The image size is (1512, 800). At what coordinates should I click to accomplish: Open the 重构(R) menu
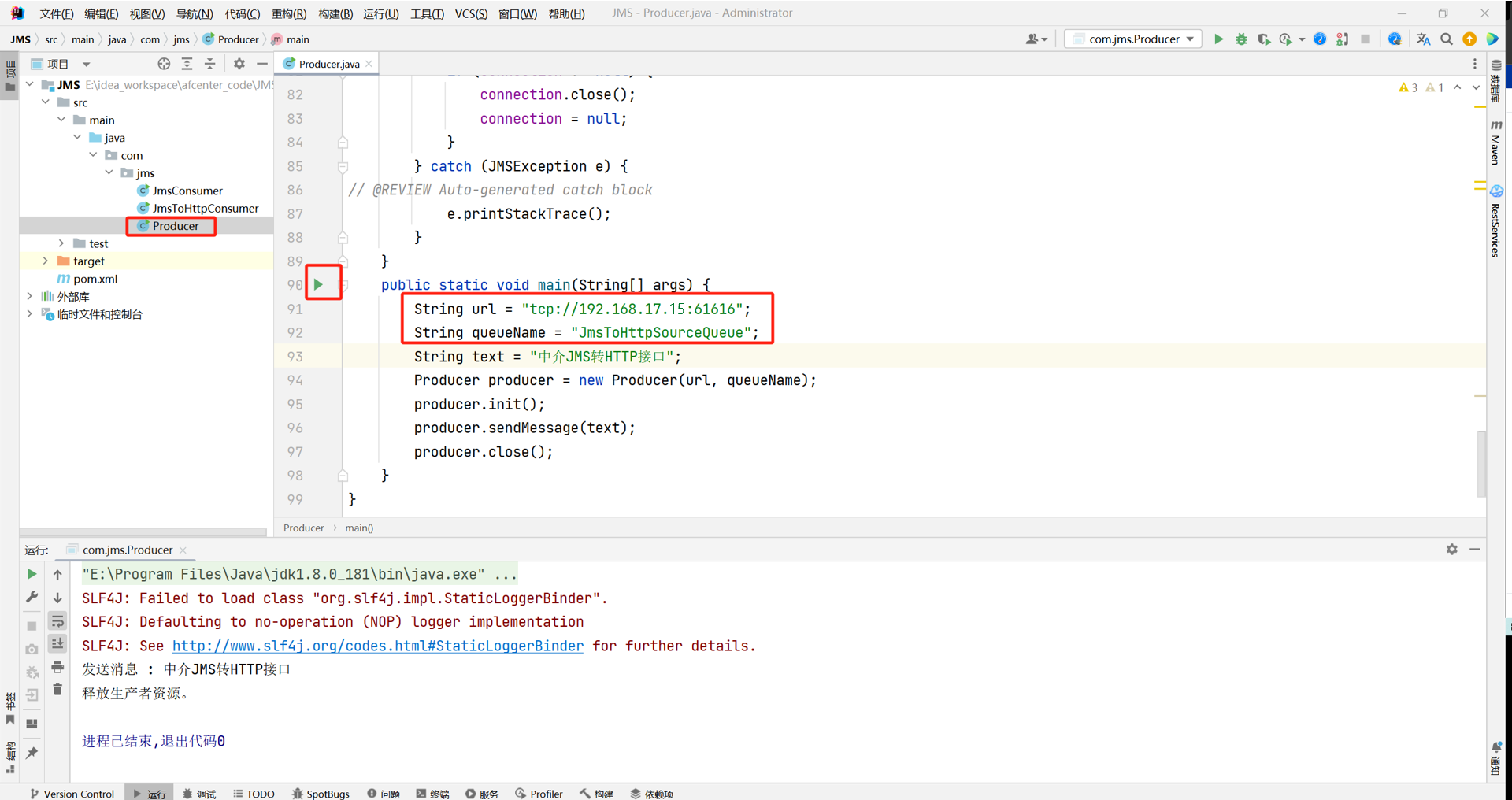pos(288,13)
